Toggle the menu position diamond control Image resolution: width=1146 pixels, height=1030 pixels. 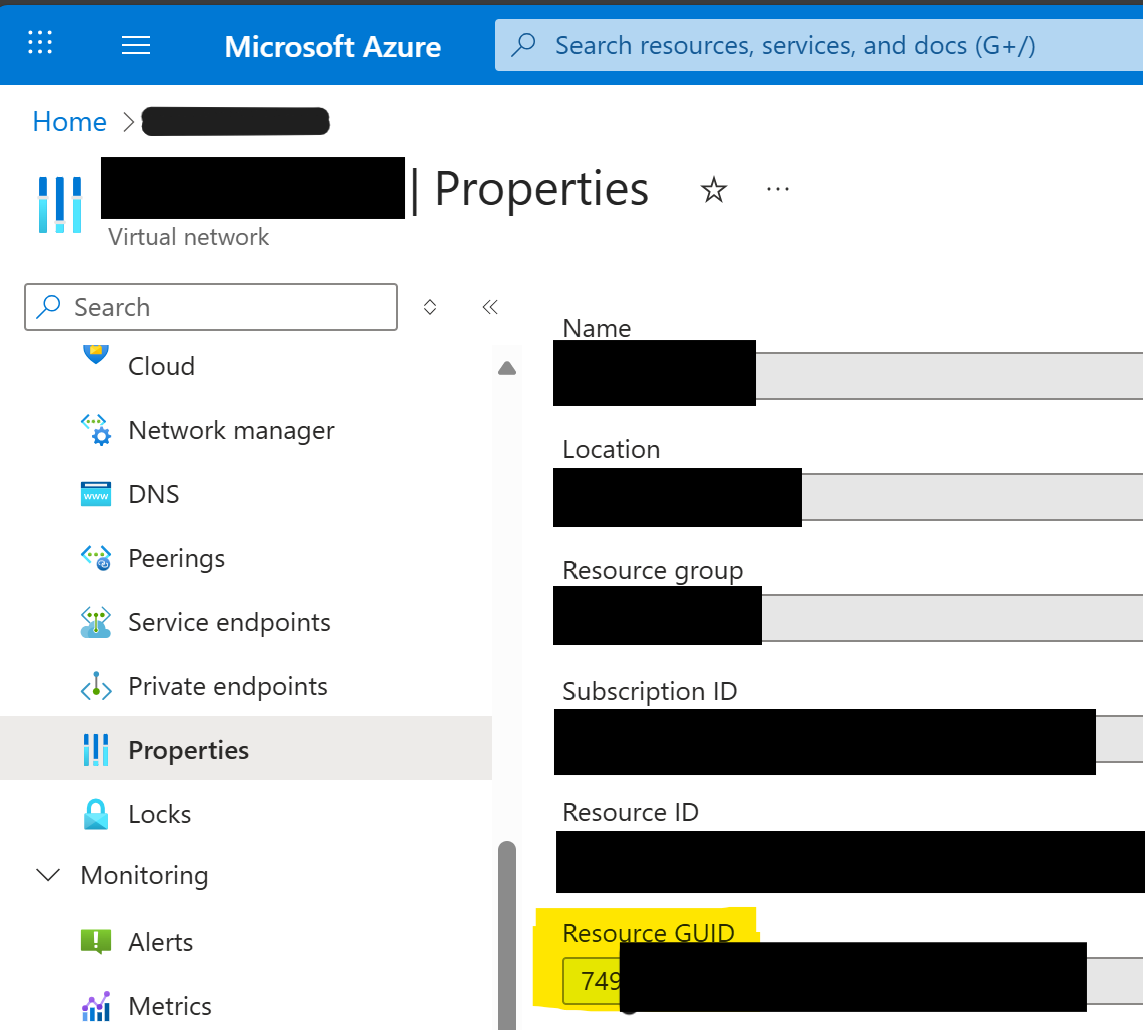430,307
